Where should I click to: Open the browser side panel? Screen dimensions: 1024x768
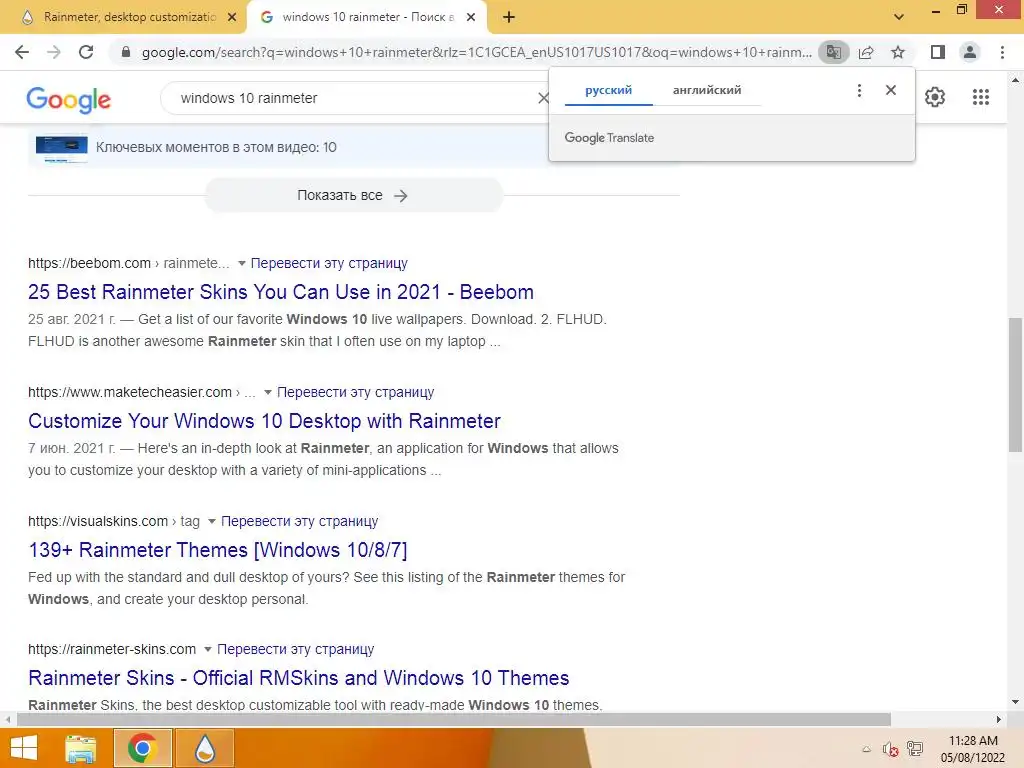coord(938,52)
